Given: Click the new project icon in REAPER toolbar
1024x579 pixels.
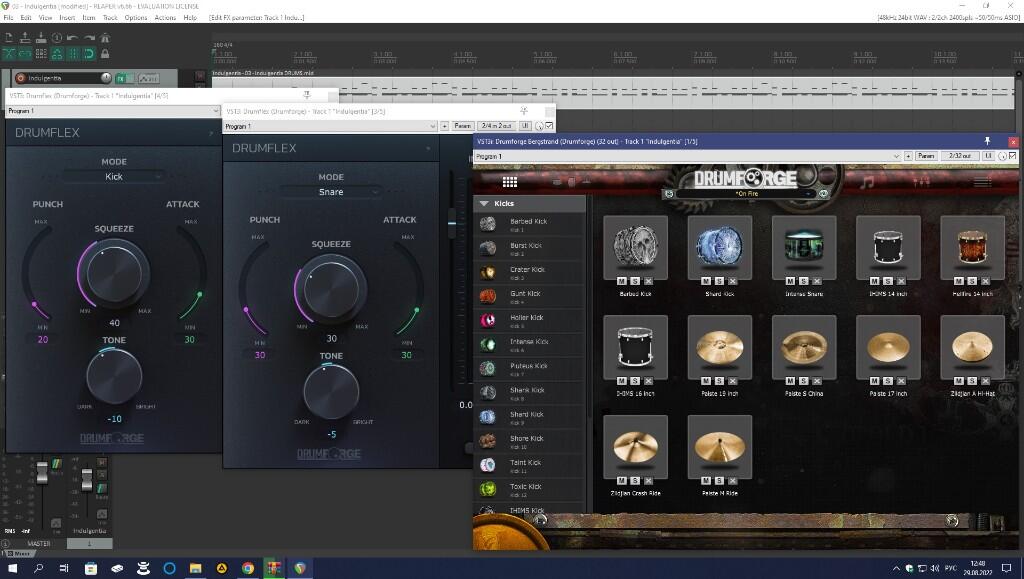Looking at the screenshot, I should pos(9,38).
